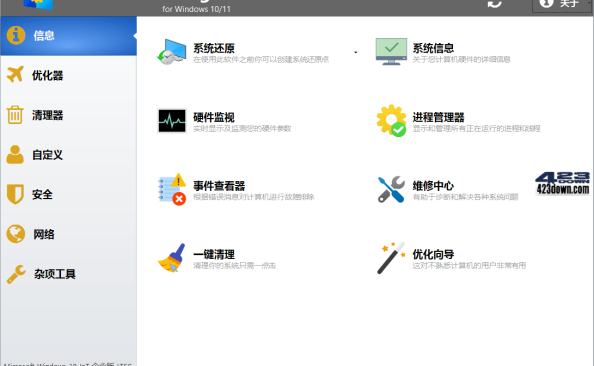
Task: Open 进程管理器 via its title
Action: tap(438, 117)
